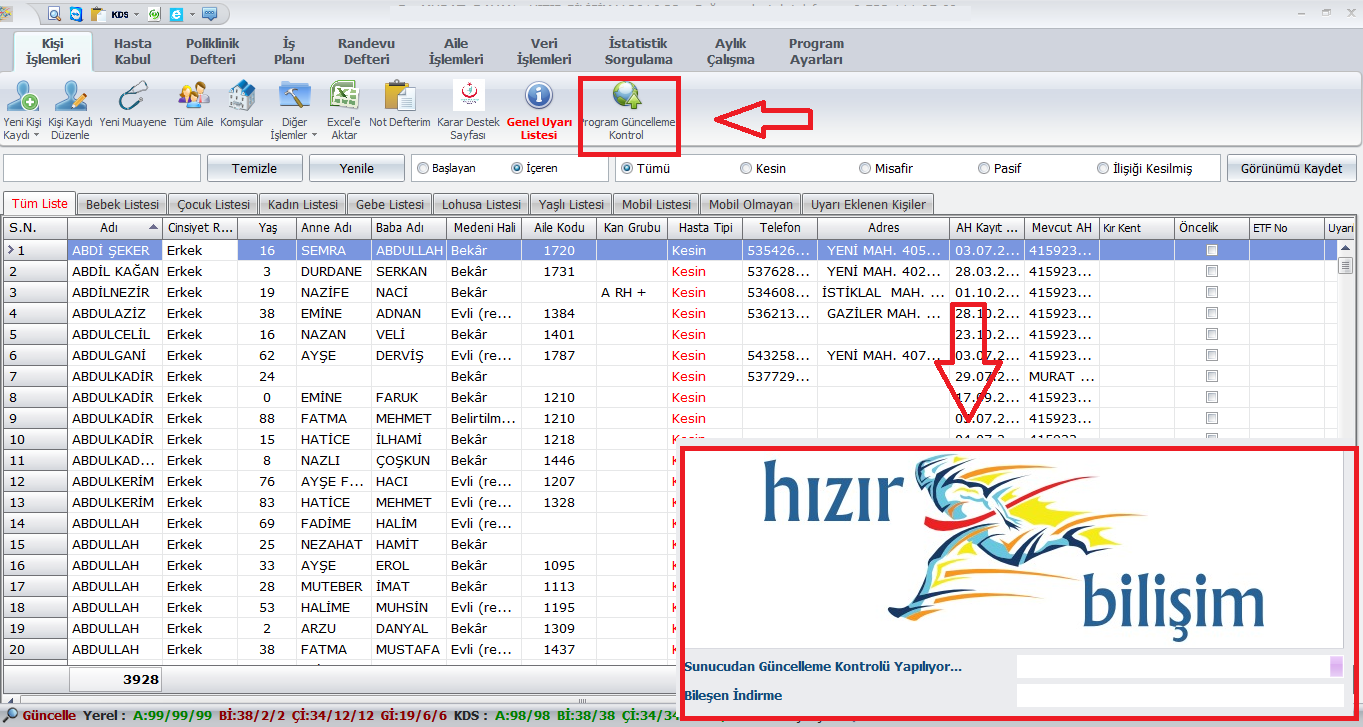Choose Pasif patient filter
The image size is (1363, 727).
coord(984,168)
